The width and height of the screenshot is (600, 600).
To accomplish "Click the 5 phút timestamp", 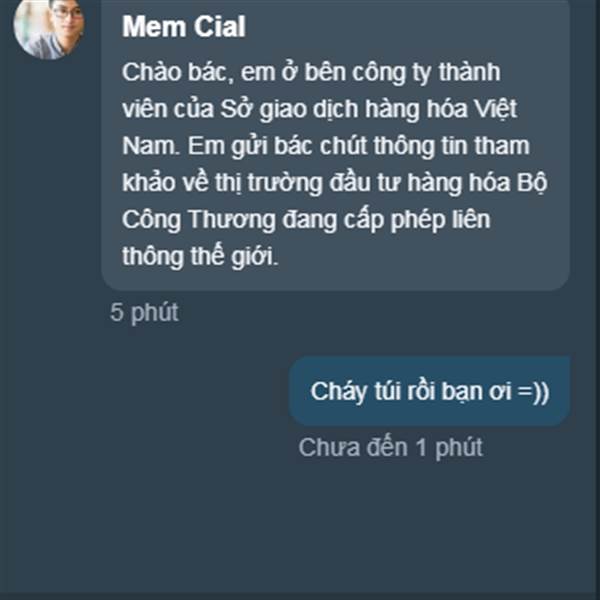I will tap(144, 313).
